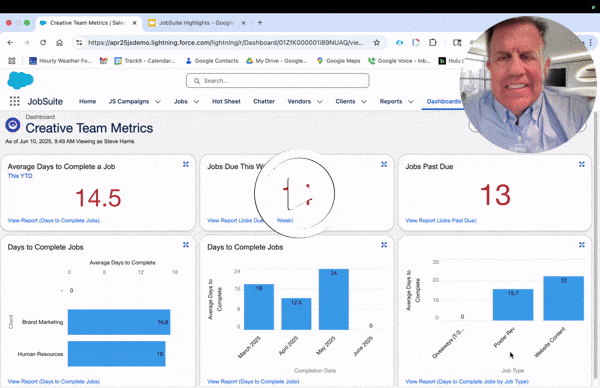Image resolution: width=600 pixels, height=388 pixels.
Task: Click the browser URL address bar
Action: (226, 42)
